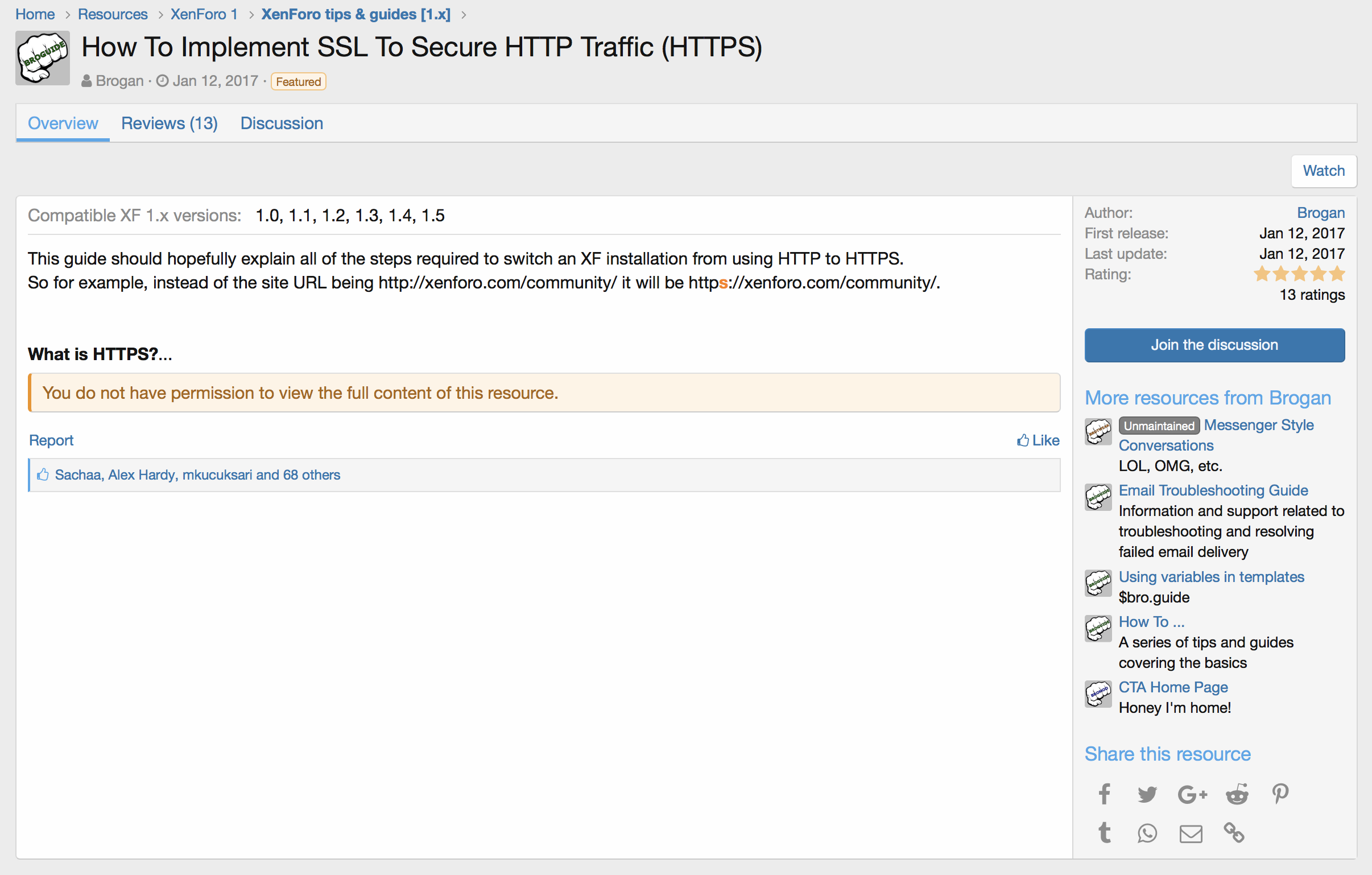Click the Jan 12, 2017 date under title
Image resolution: width=1372 pixels, height=875 pixels.
point(216,81)
